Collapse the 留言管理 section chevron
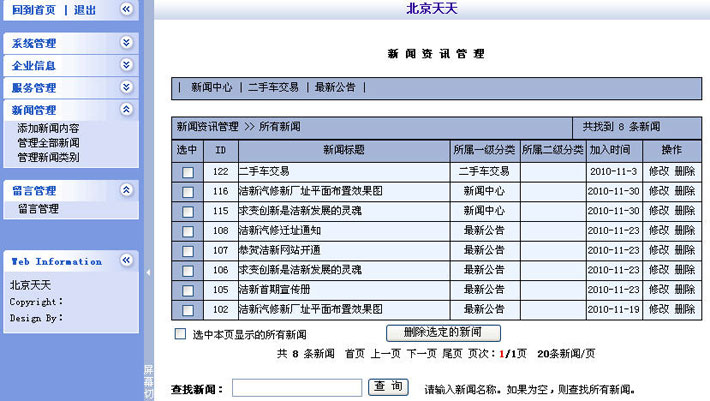The width and height of the screenshot is (710, 401). [x=126, y=189]
